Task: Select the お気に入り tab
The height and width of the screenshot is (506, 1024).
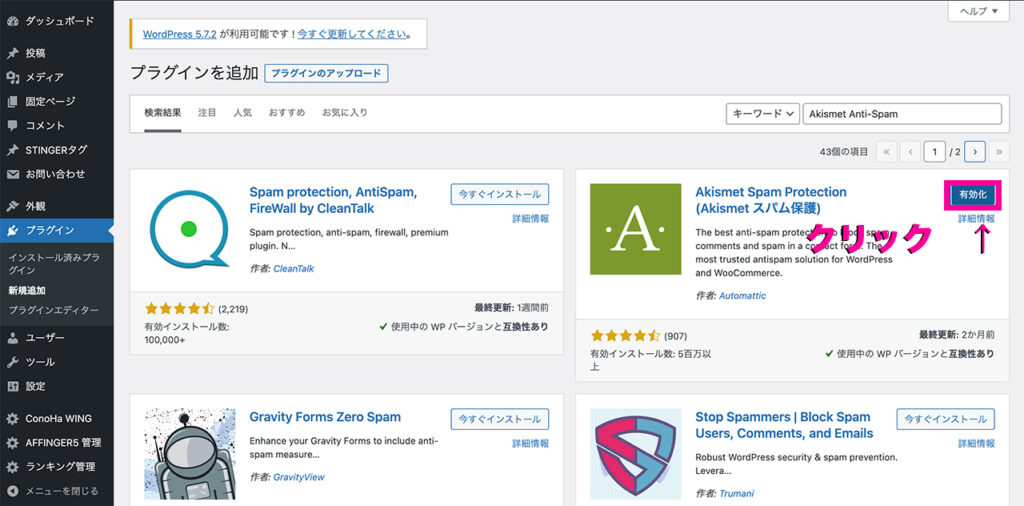Action: 345,112
